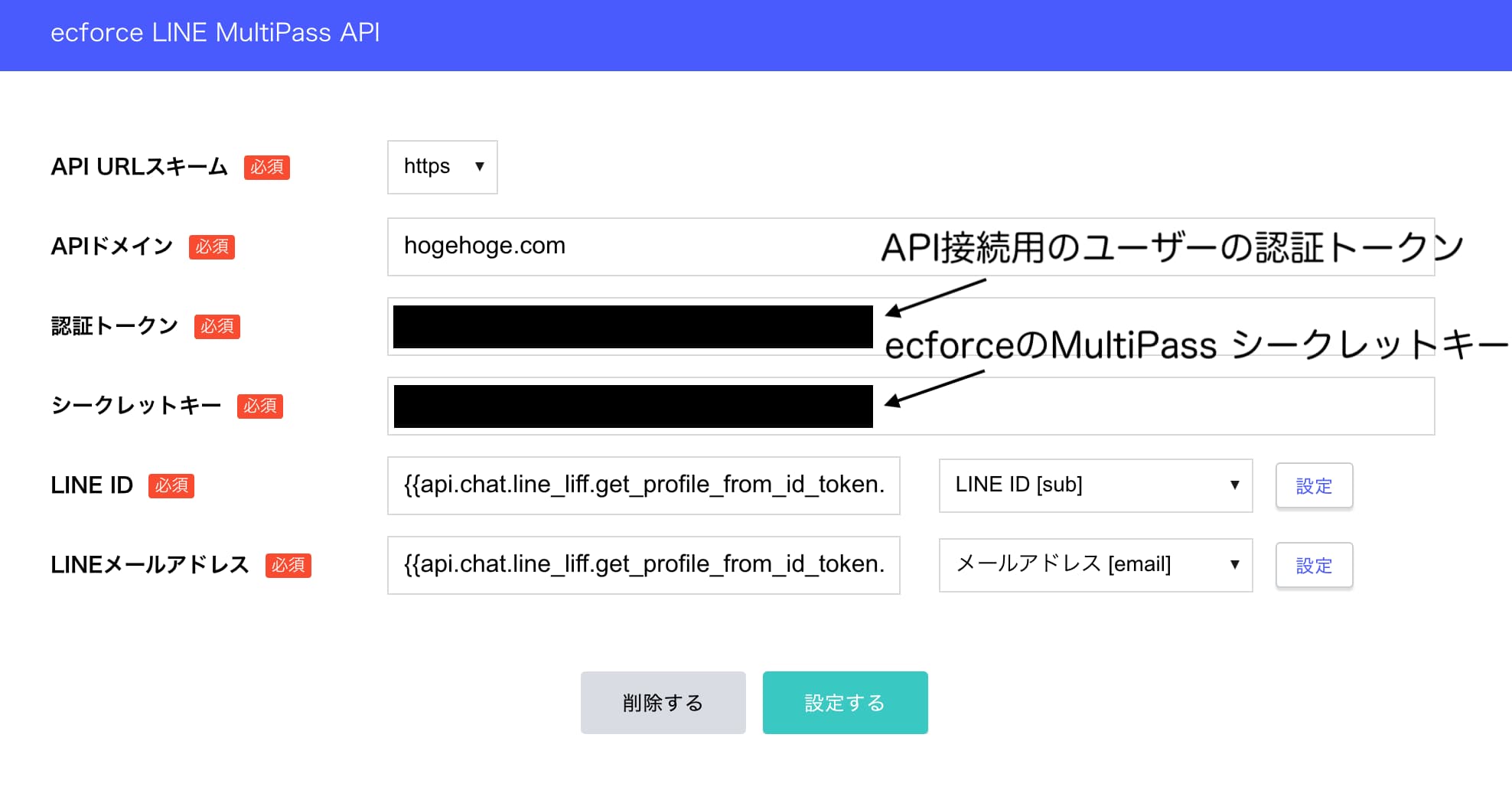Click the 必須 badge beside シークレットキー
The image size is (1512, 790).
click(x=259, y=406)
